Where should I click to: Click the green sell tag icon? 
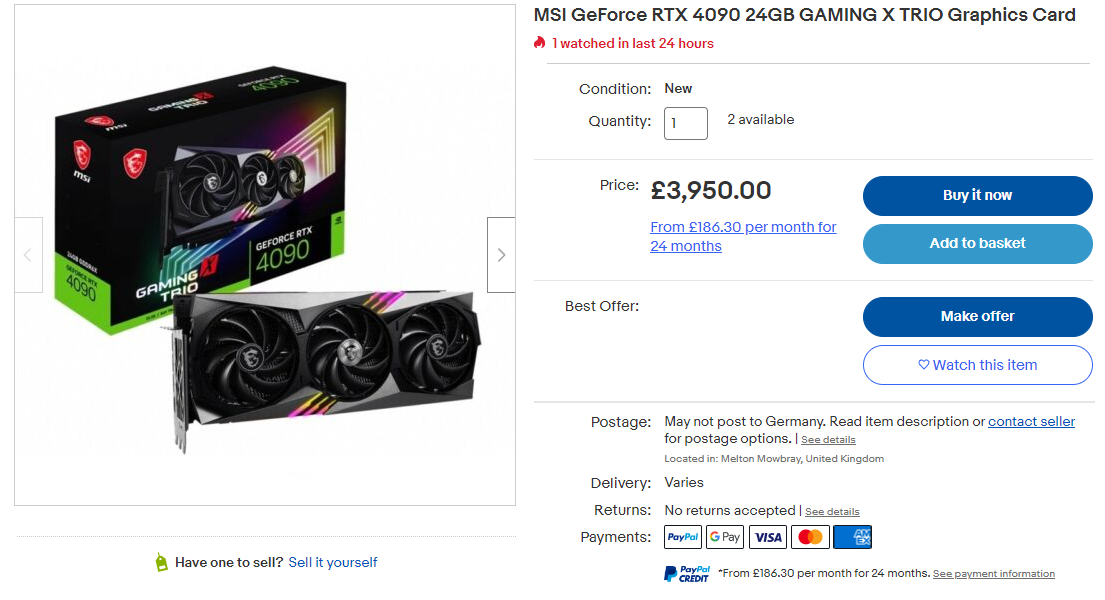(x=162, y=563)
